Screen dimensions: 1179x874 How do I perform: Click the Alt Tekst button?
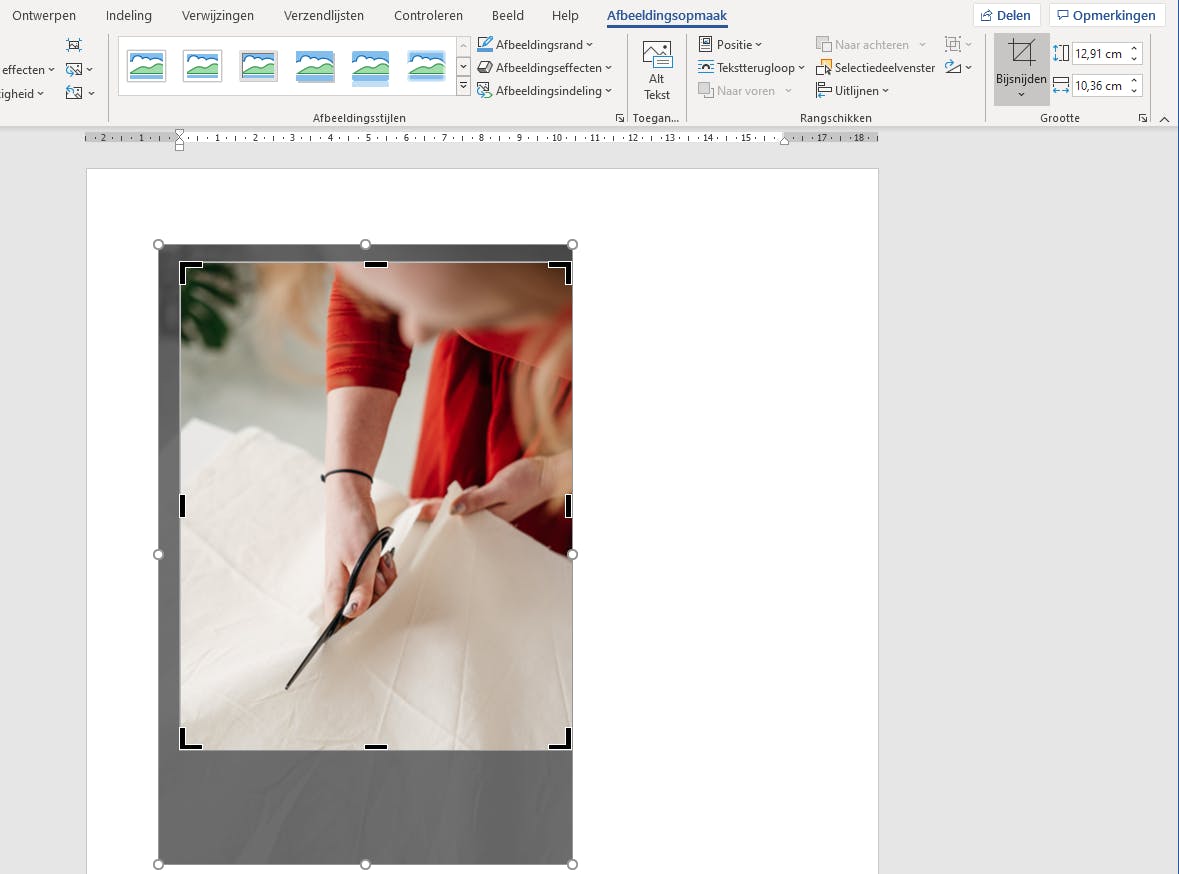656,71
